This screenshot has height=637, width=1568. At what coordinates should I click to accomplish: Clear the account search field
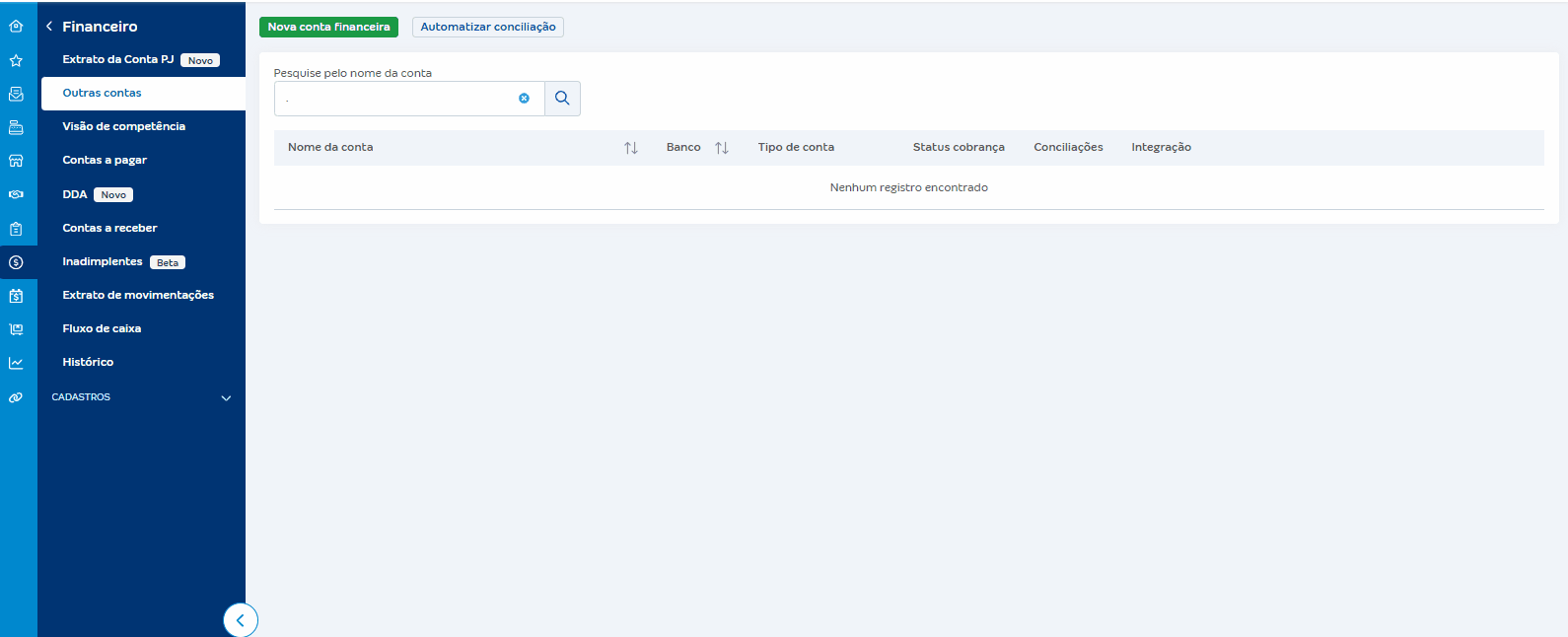pos(524,99)
